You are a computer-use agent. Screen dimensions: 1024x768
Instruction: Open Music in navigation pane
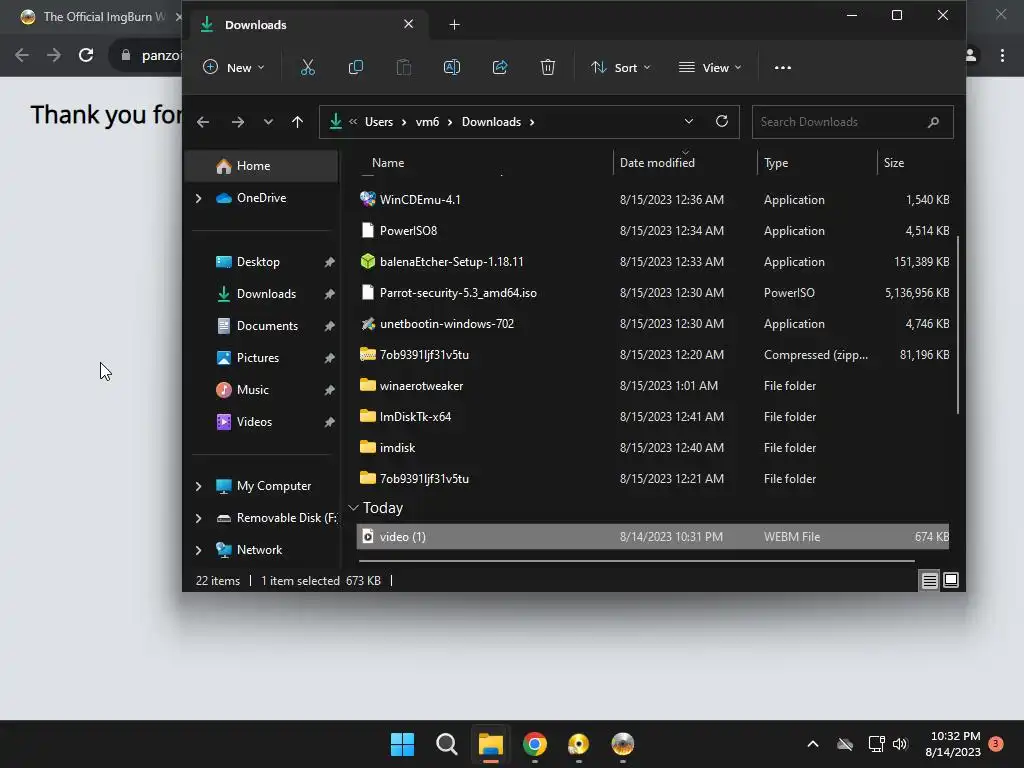pyautogui.click(x=252, y=390)
